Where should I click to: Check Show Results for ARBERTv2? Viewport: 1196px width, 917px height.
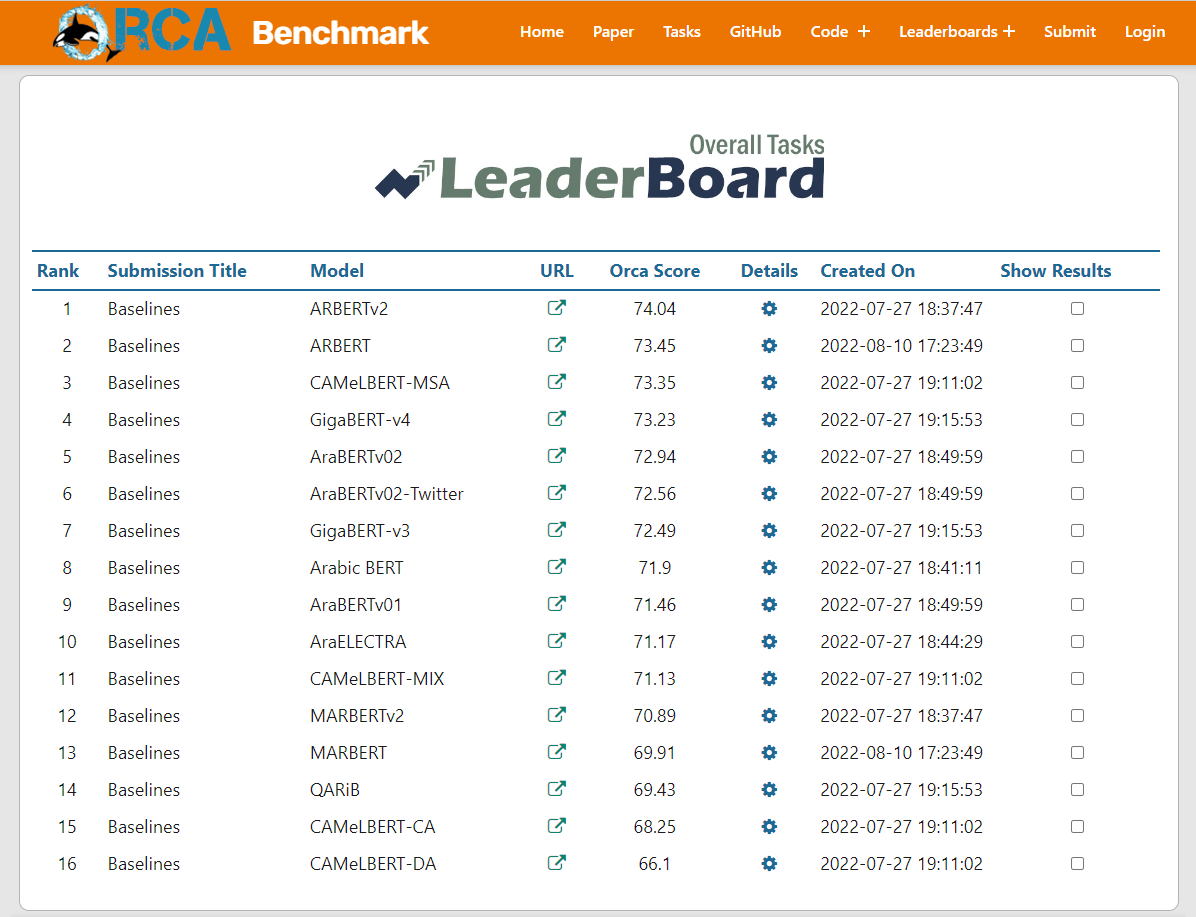(1077, 308)
